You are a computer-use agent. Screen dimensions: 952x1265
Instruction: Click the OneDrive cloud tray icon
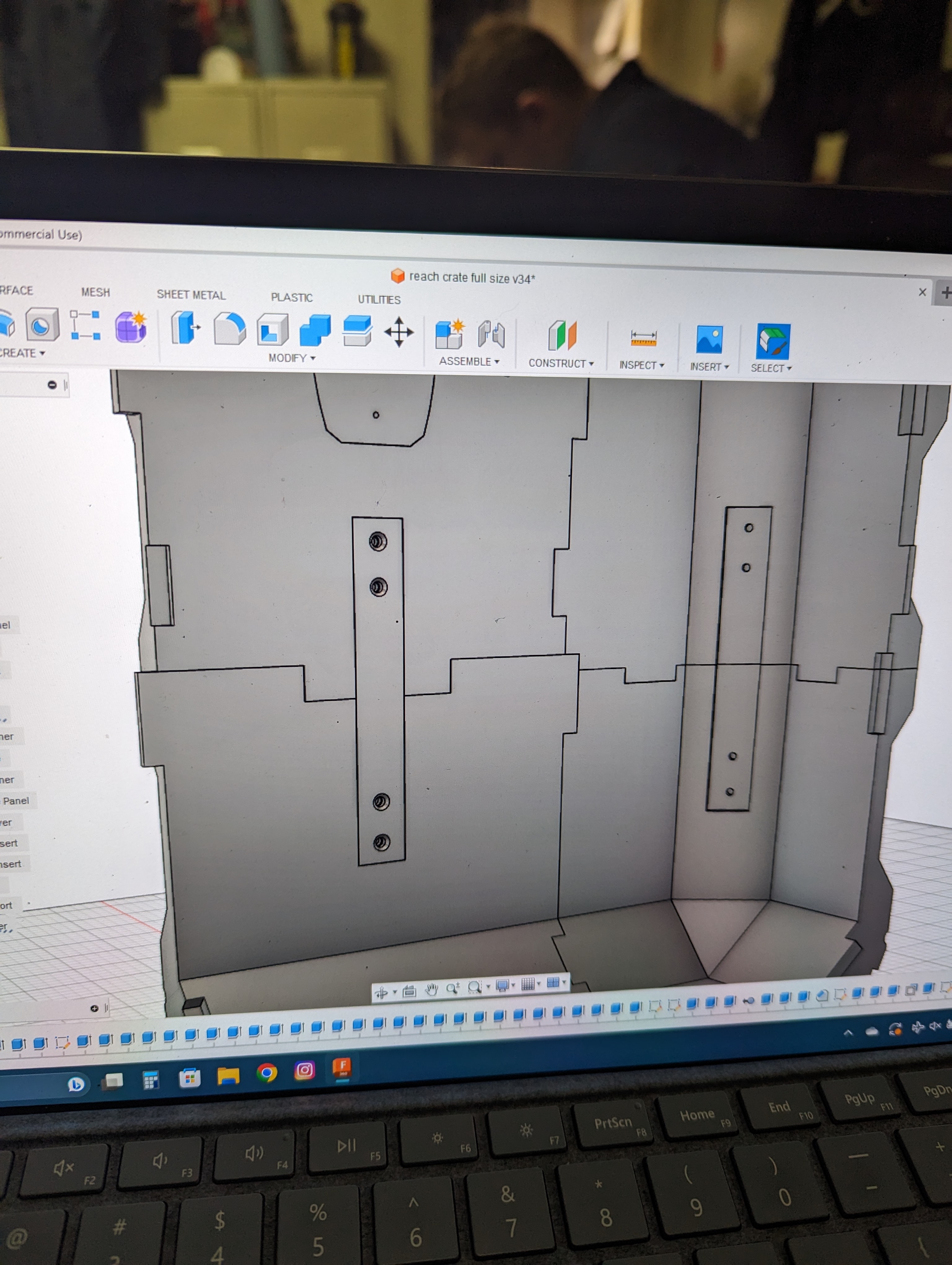click(x=871, y=1031)
